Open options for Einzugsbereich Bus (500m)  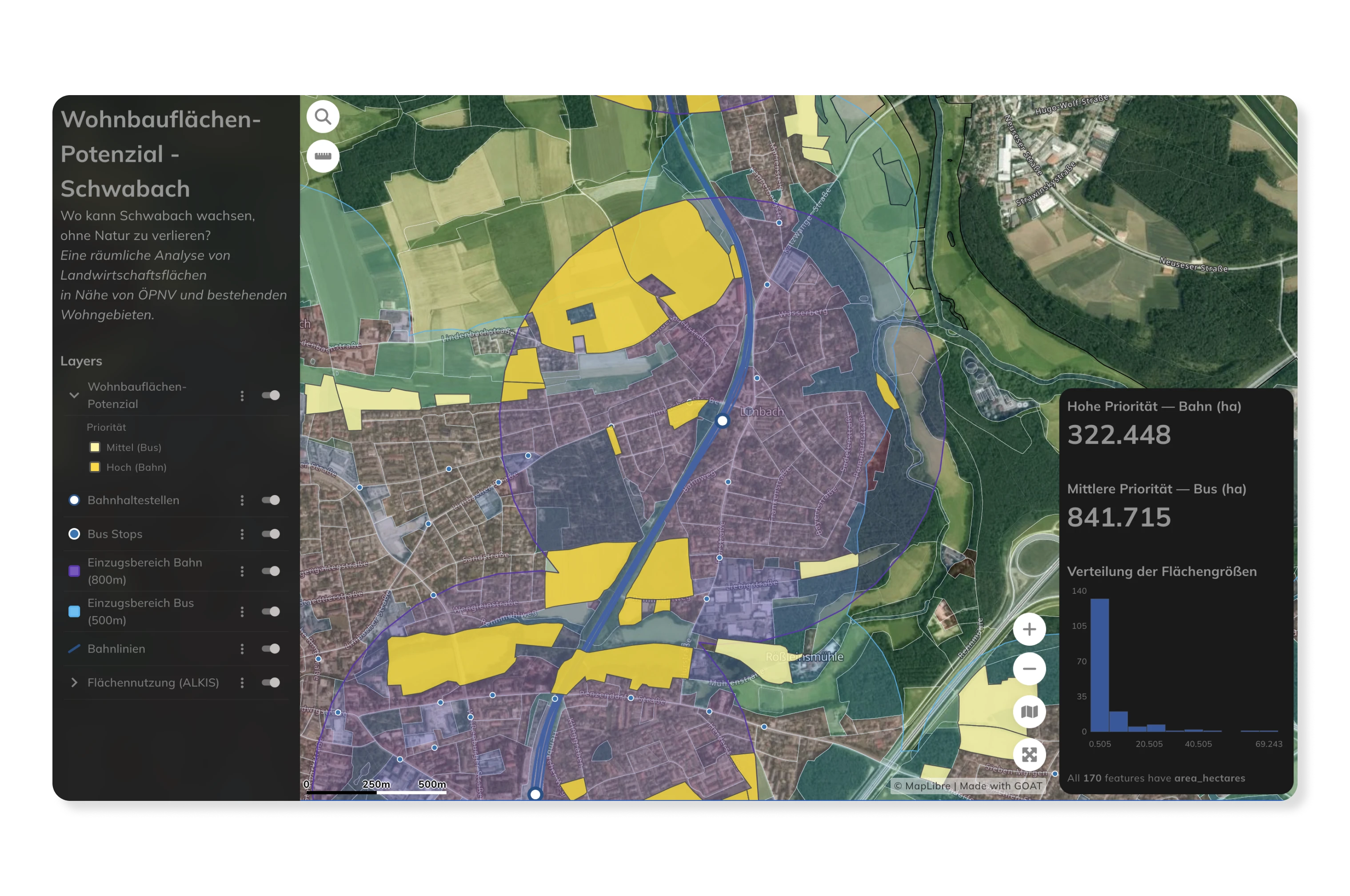click(x=242, y=612)
